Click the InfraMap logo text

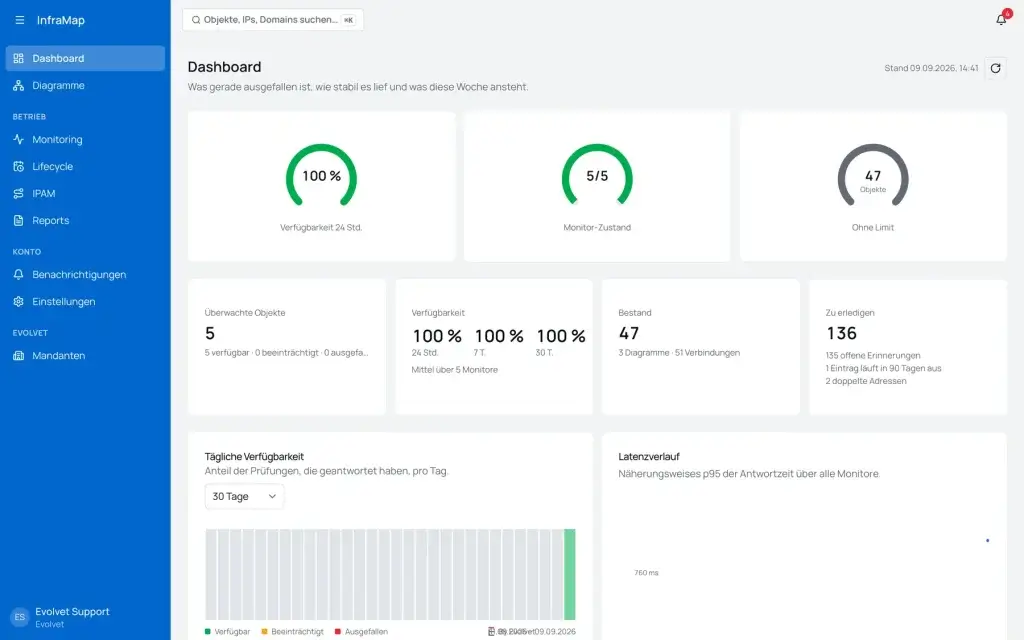[x=61, y=20]
